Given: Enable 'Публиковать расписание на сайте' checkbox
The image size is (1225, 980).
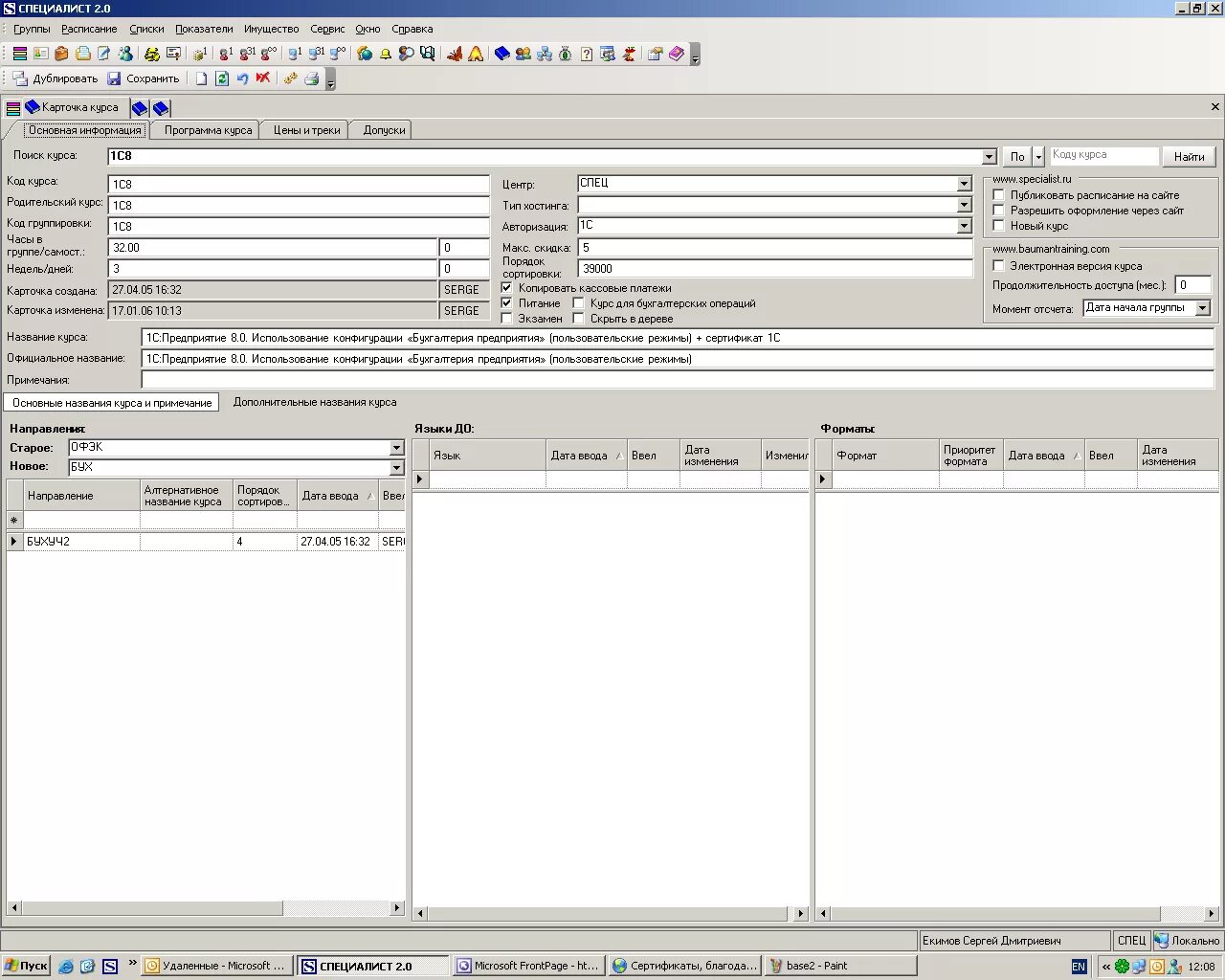Looking at the screenshot, I should 998,195.
